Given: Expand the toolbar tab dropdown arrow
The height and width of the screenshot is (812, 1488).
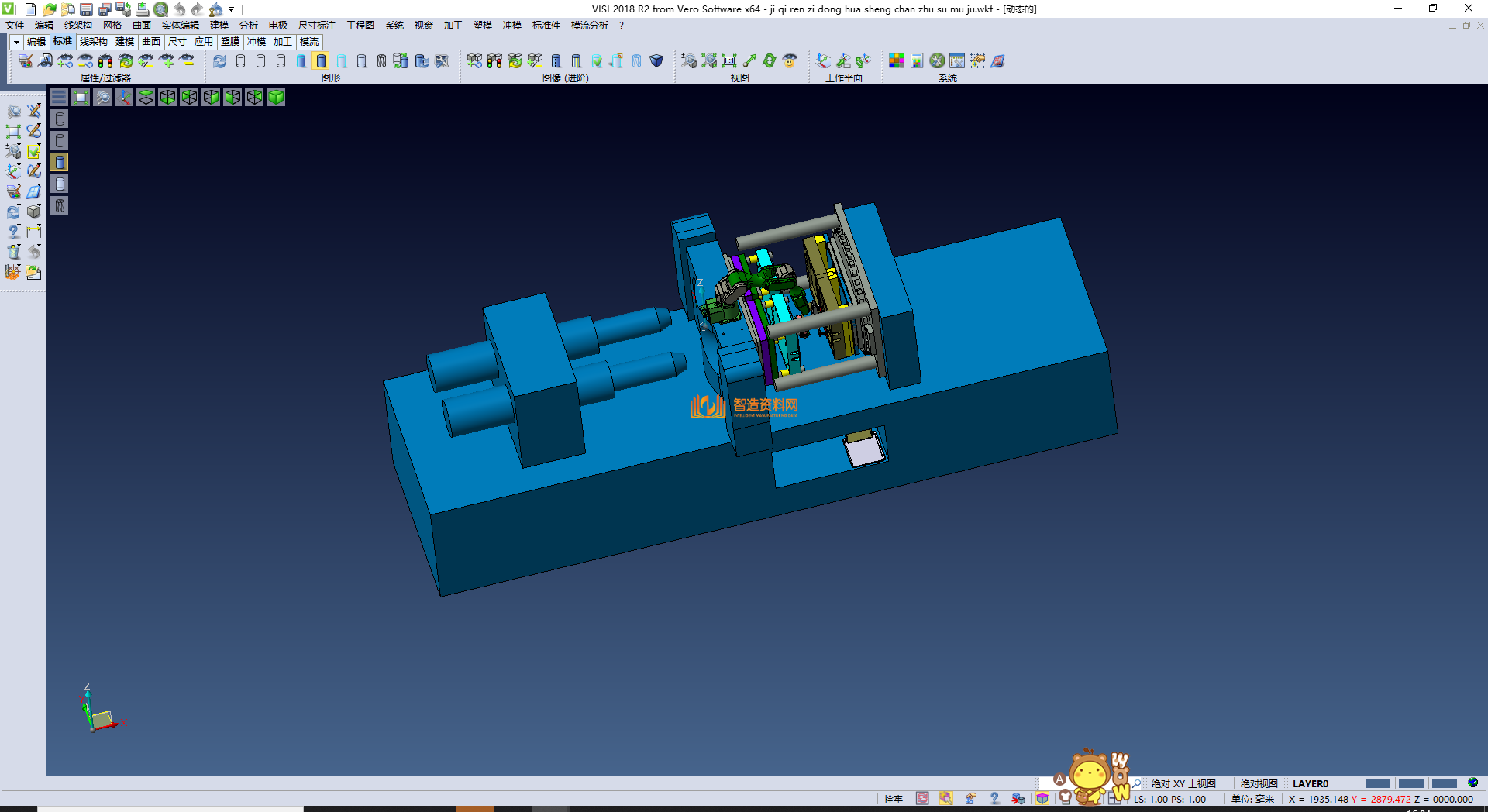Looking at the screenshot, I should coord(16,42).
